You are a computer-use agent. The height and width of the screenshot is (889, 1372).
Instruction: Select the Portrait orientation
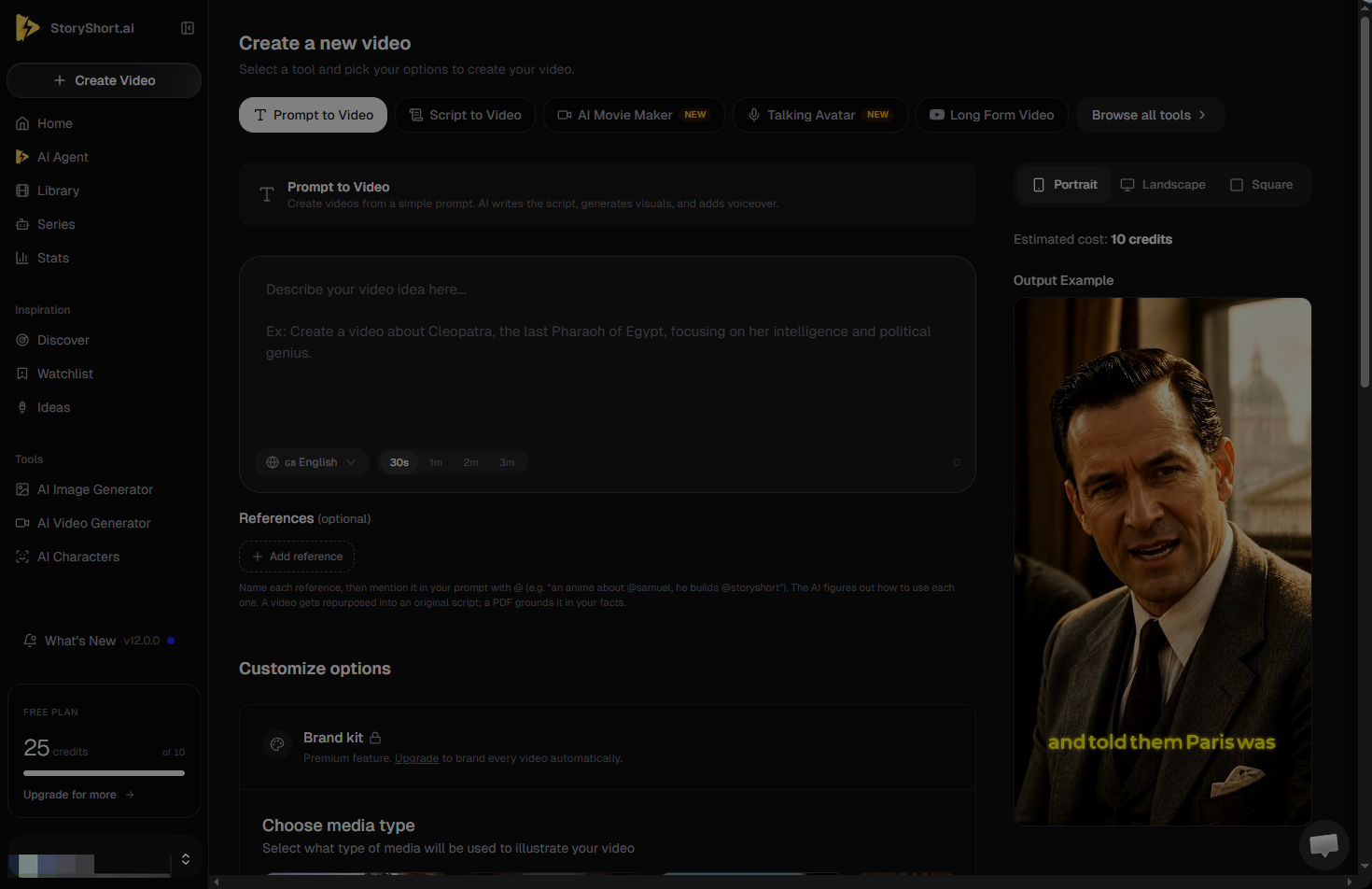click(1065, 185)
